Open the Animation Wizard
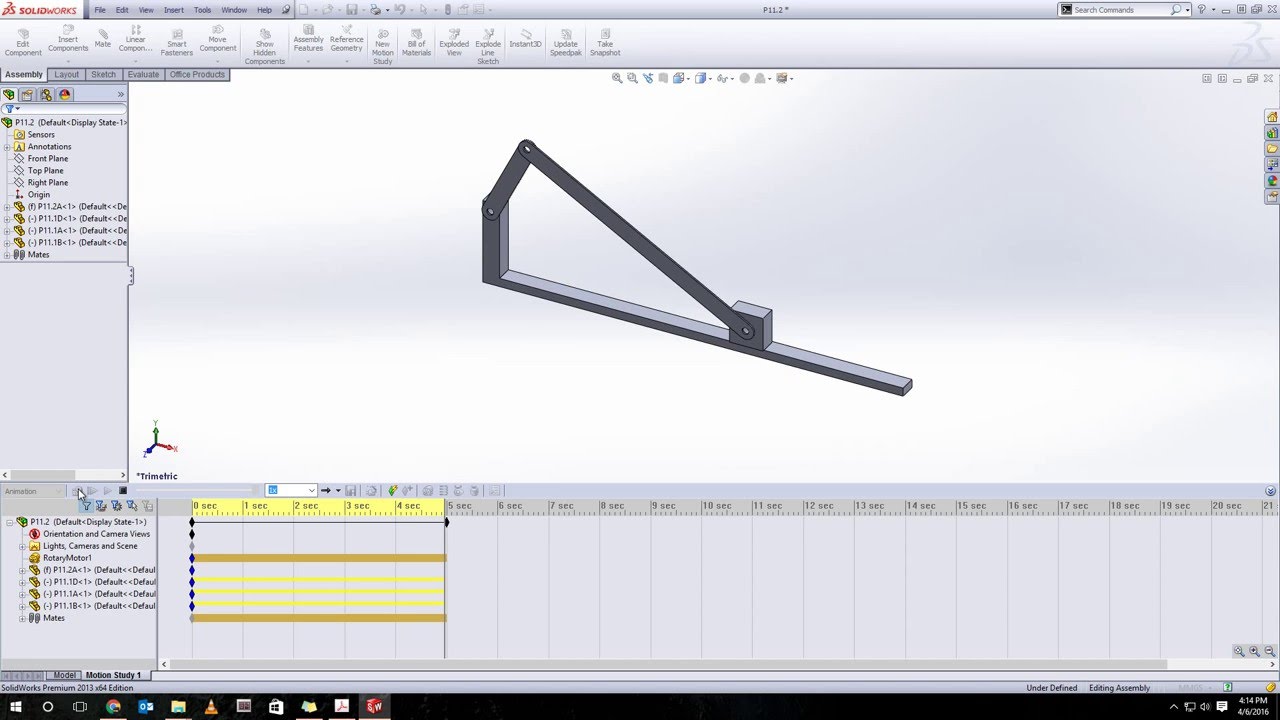This screenshot has height=720, width=1280. pos(371,491)
